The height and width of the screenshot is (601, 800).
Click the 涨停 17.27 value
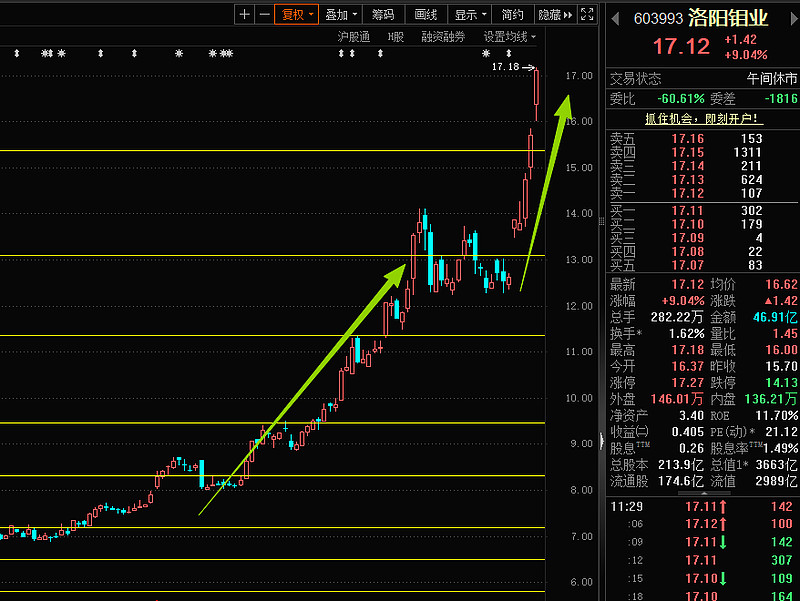[x=687, y=383]
